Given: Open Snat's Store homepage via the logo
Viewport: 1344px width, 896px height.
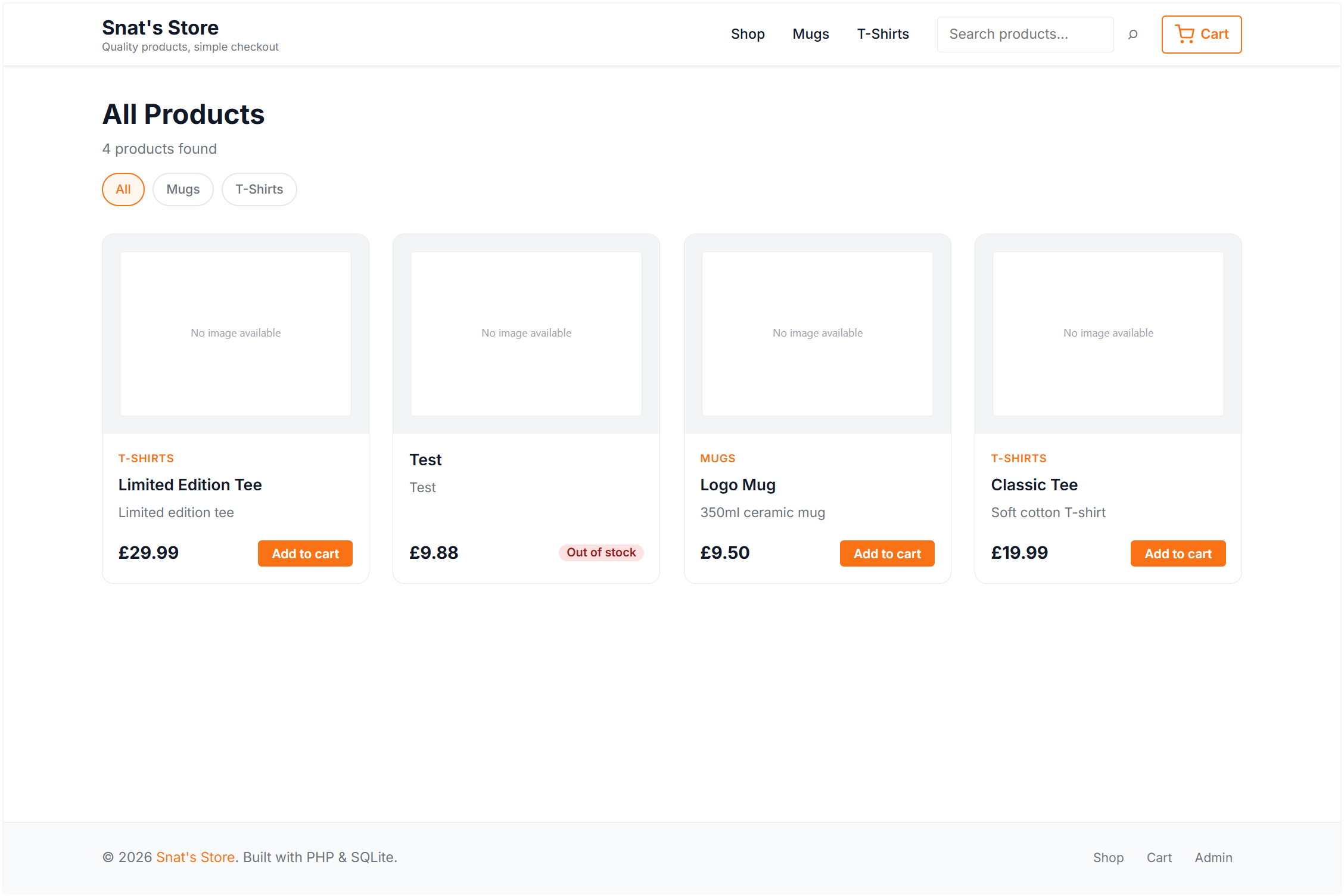Looking at the screenshot, I should click(160, 27).
